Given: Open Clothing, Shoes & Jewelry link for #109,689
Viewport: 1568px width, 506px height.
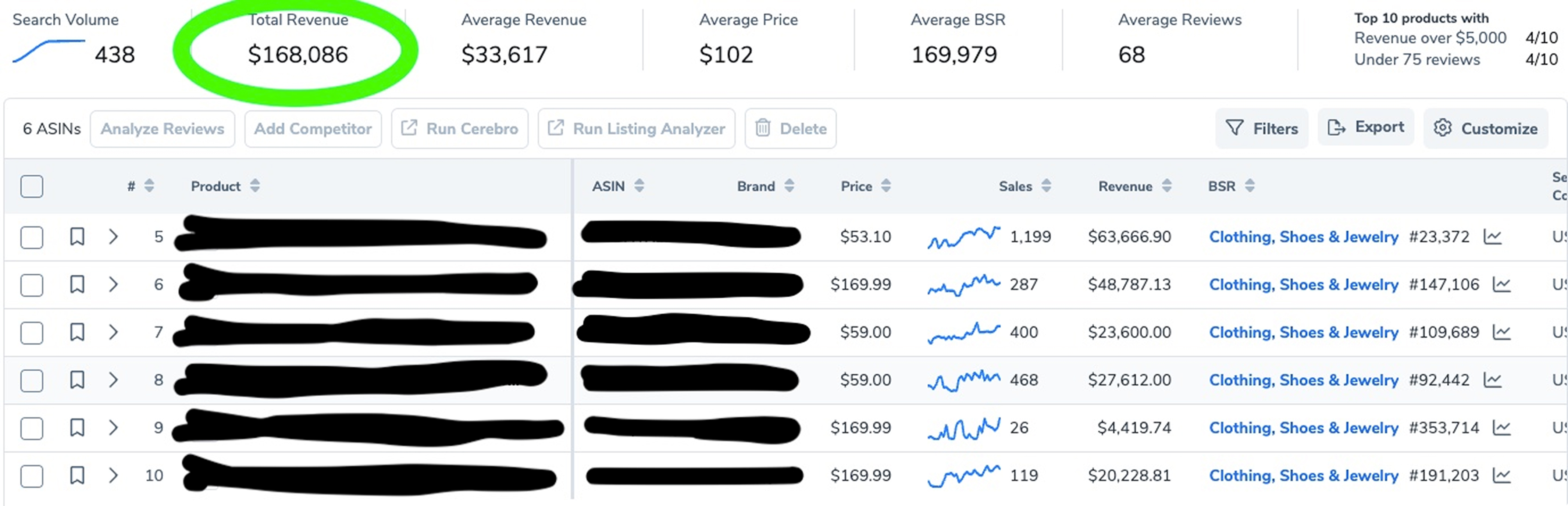Looking at the screenshot, I should pos(1303,332).
